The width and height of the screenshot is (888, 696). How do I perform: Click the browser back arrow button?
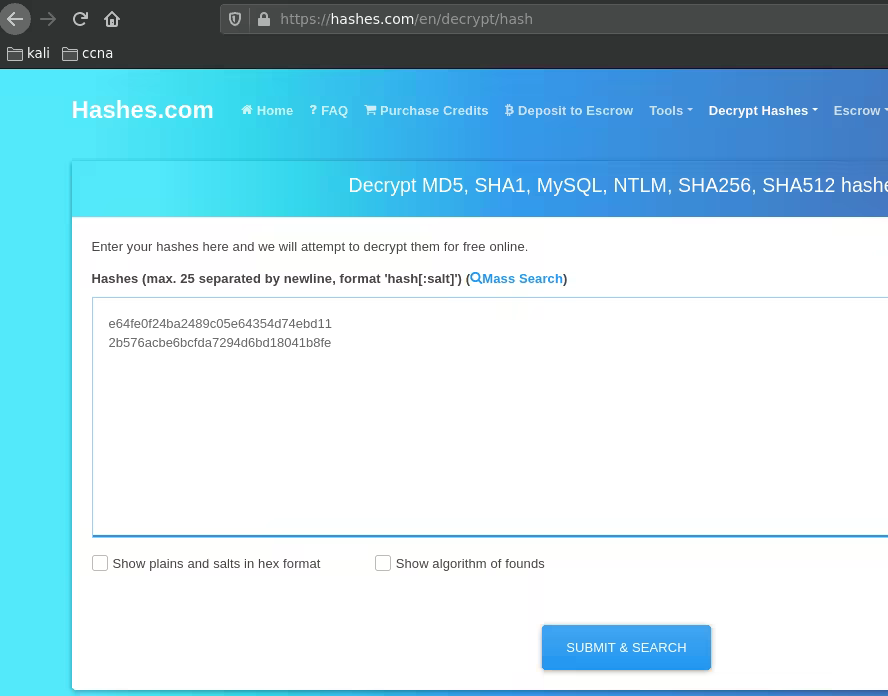(15, 19)
